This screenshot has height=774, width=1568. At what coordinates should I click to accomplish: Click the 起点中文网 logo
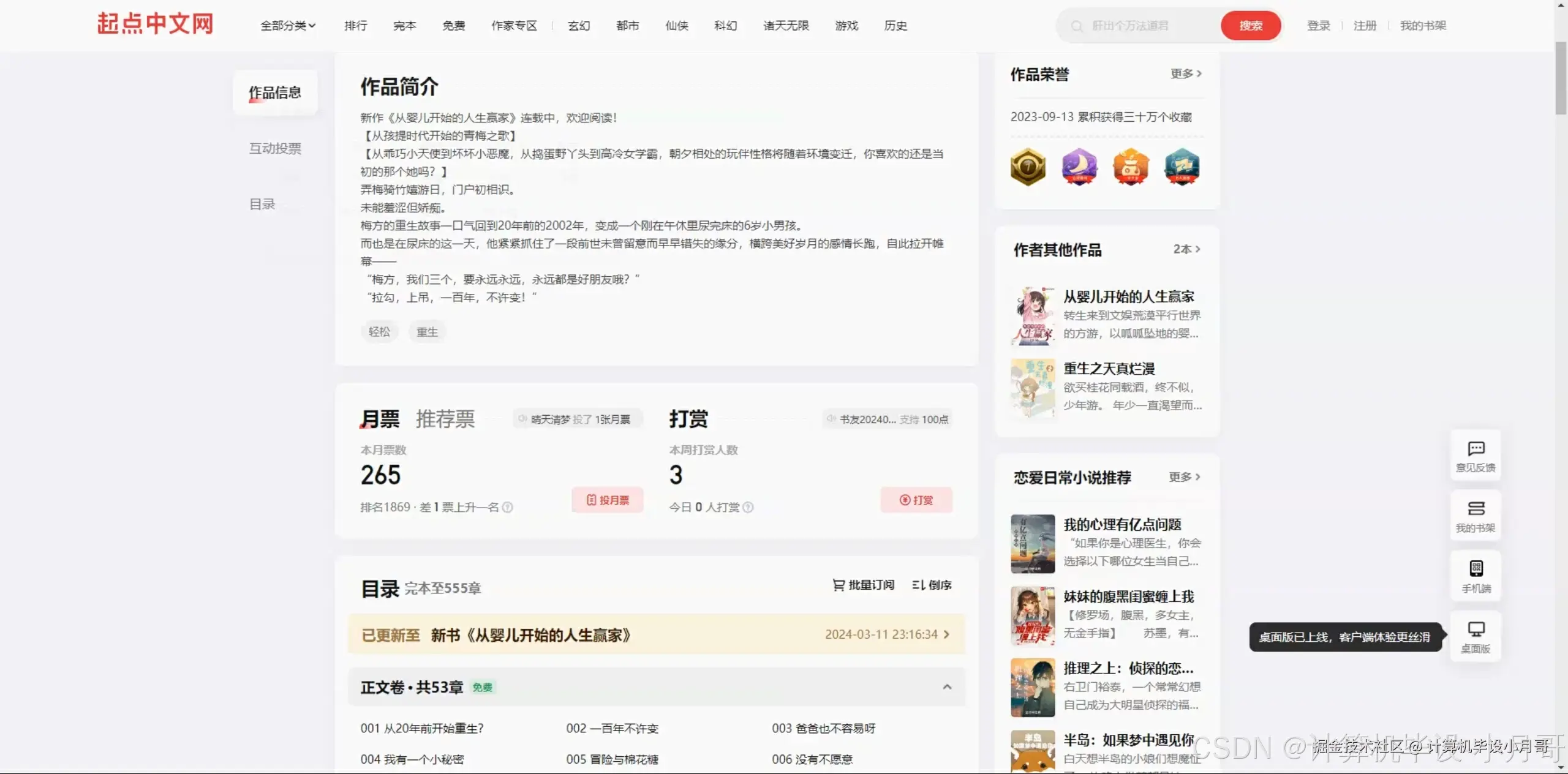click(154, 23)
